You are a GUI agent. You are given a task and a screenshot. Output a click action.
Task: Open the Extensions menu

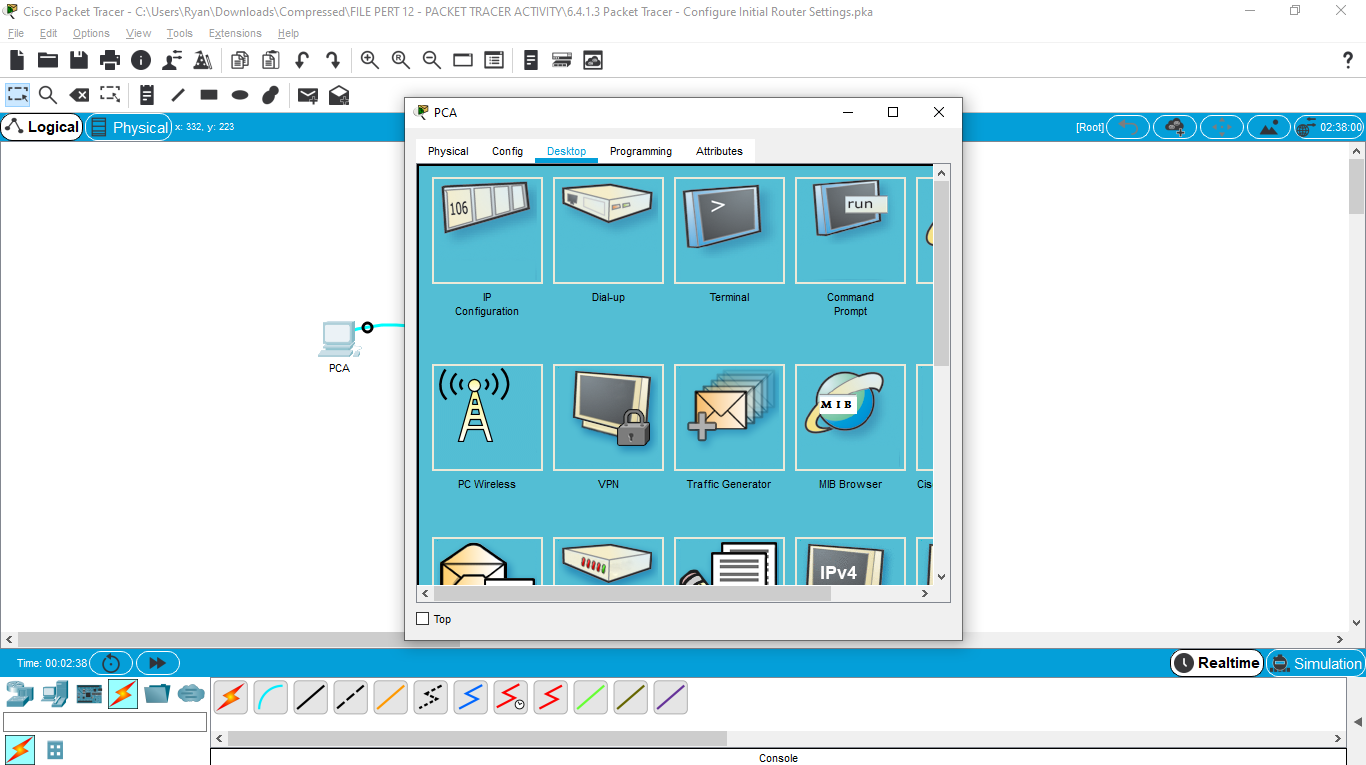point(235,33)
